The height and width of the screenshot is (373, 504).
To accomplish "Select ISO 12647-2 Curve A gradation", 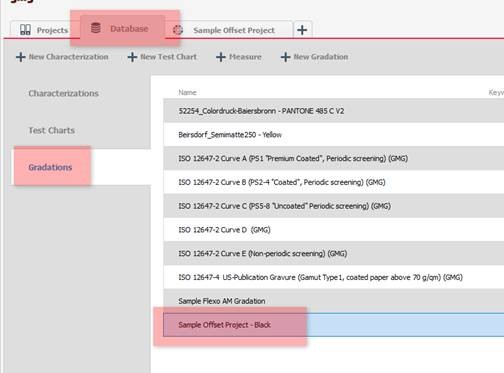I will (x=334, y=158).
